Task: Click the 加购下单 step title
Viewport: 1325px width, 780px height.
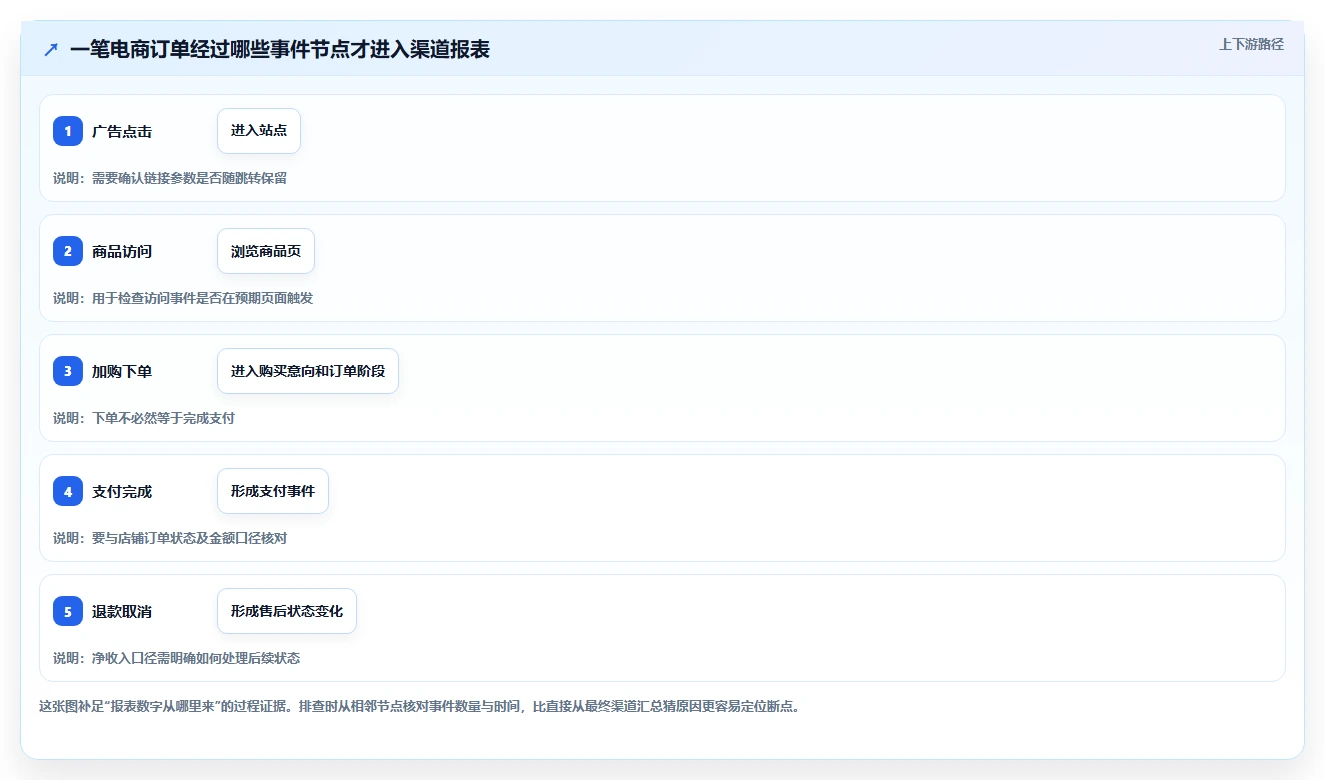Action: point(122,371)
